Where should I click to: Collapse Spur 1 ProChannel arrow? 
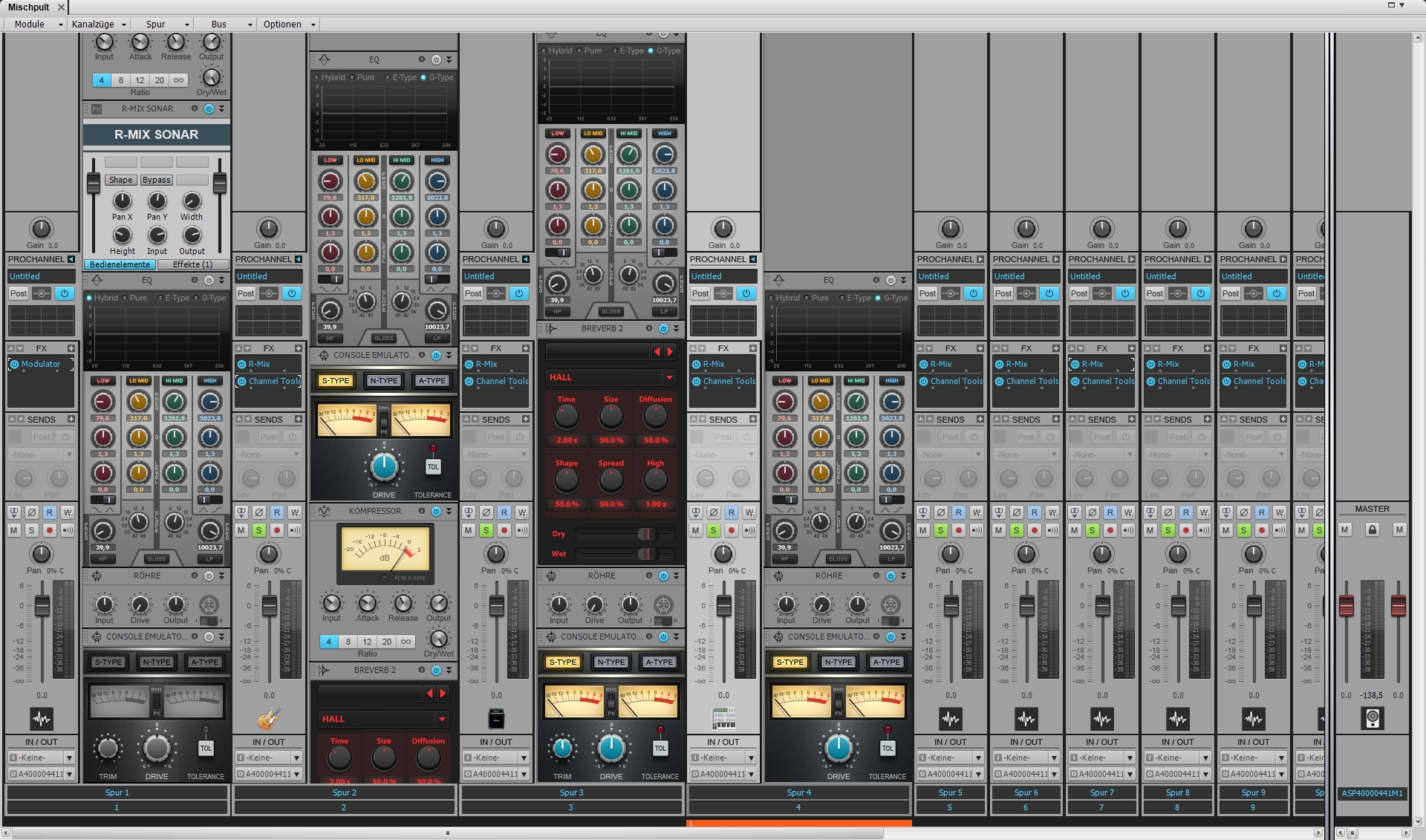pos(71,259)
